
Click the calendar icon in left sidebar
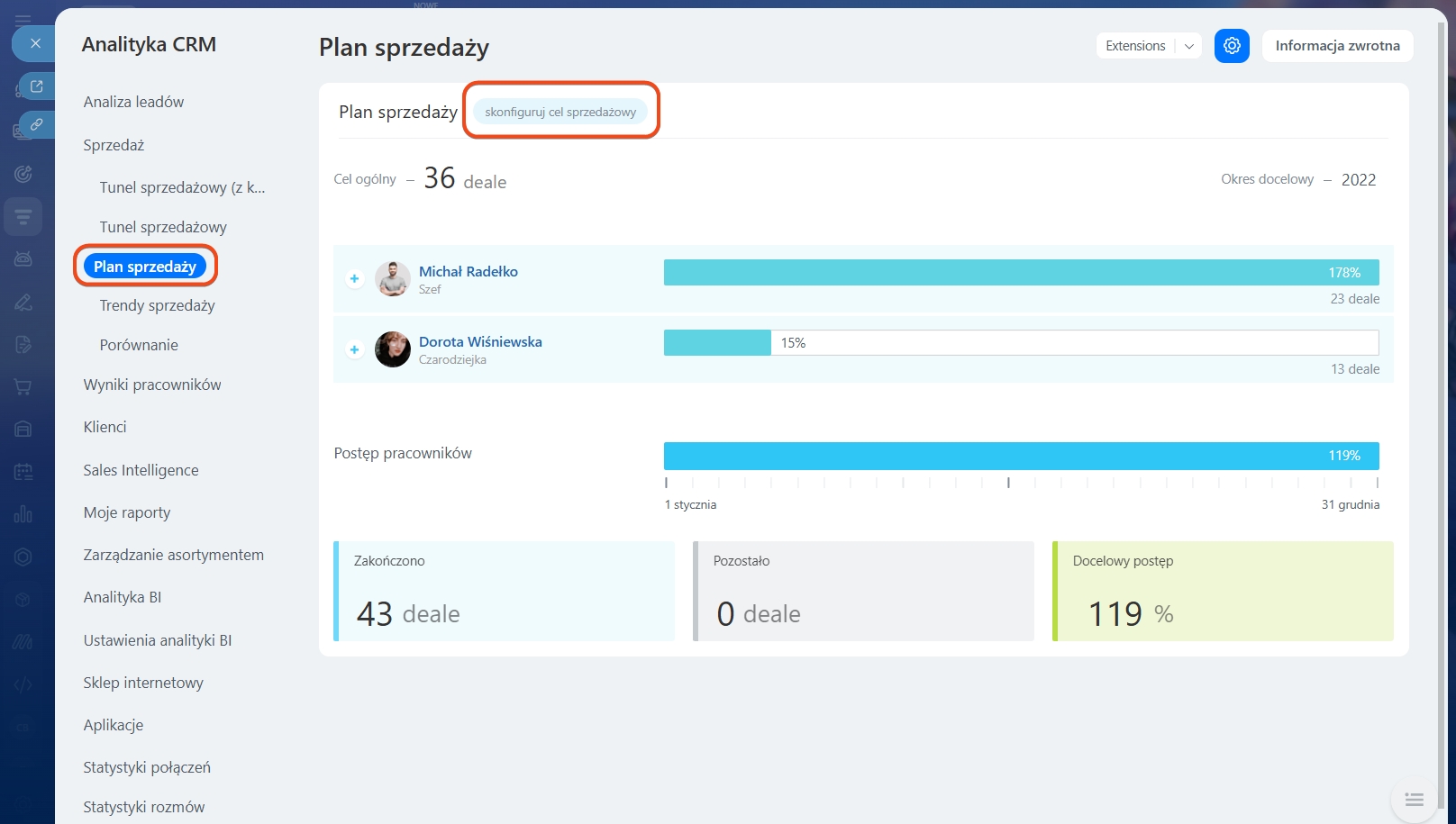coord(23,471)
